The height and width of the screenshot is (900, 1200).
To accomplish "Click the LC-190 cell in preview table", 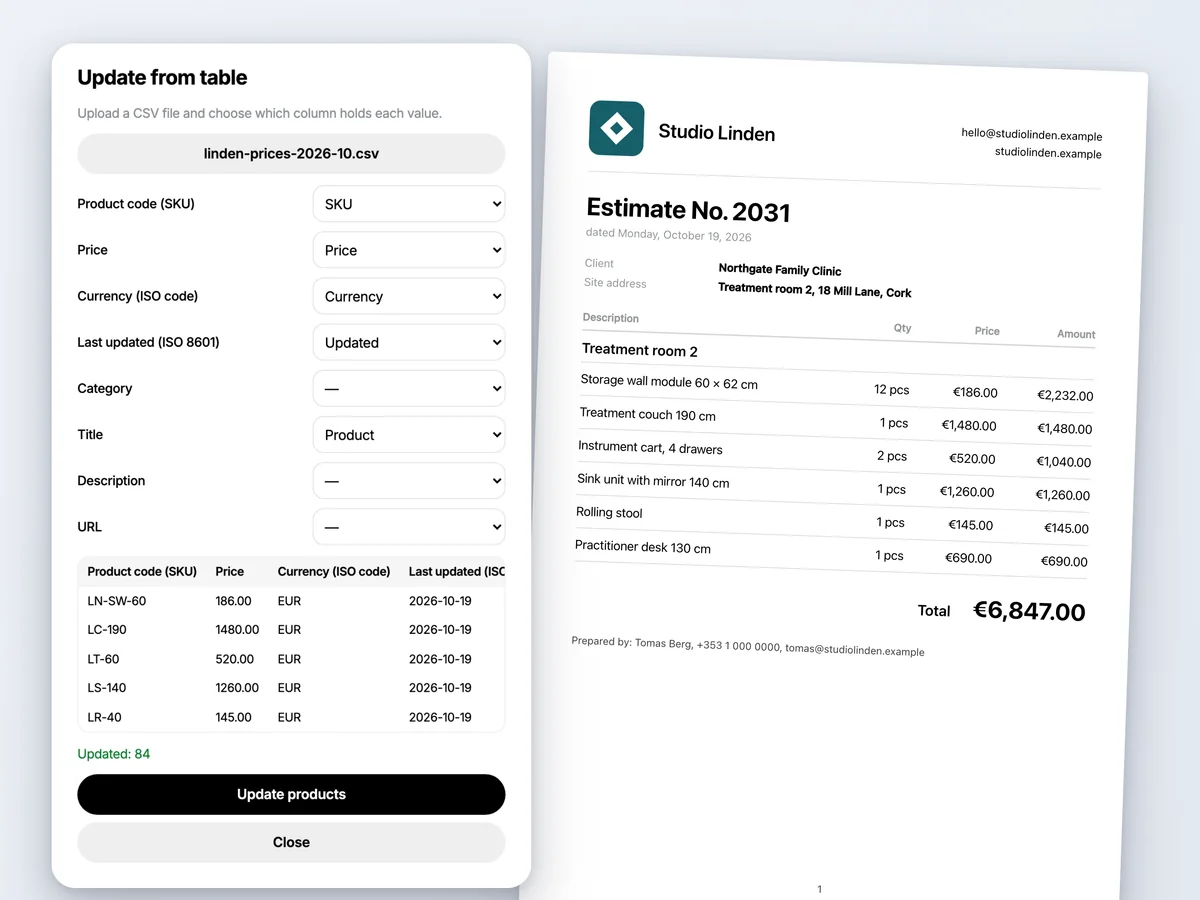I will pos(107,630).
